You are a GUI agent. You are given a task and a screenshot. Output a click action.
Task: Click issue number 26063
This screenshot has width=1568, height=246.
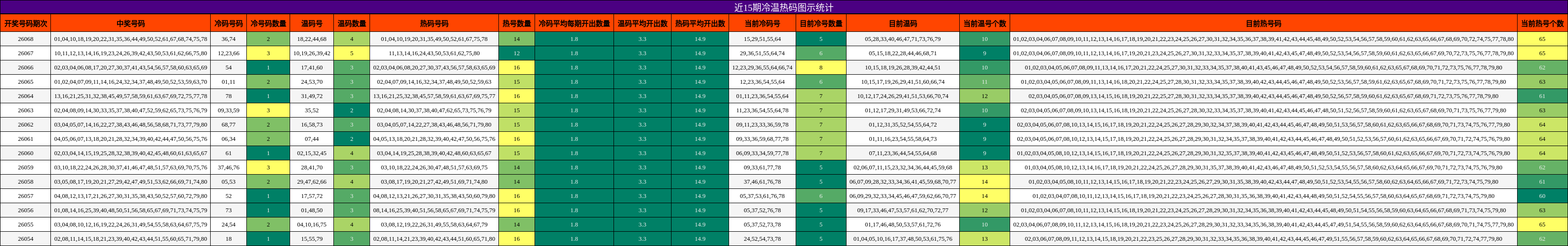[x=26, y=110]
